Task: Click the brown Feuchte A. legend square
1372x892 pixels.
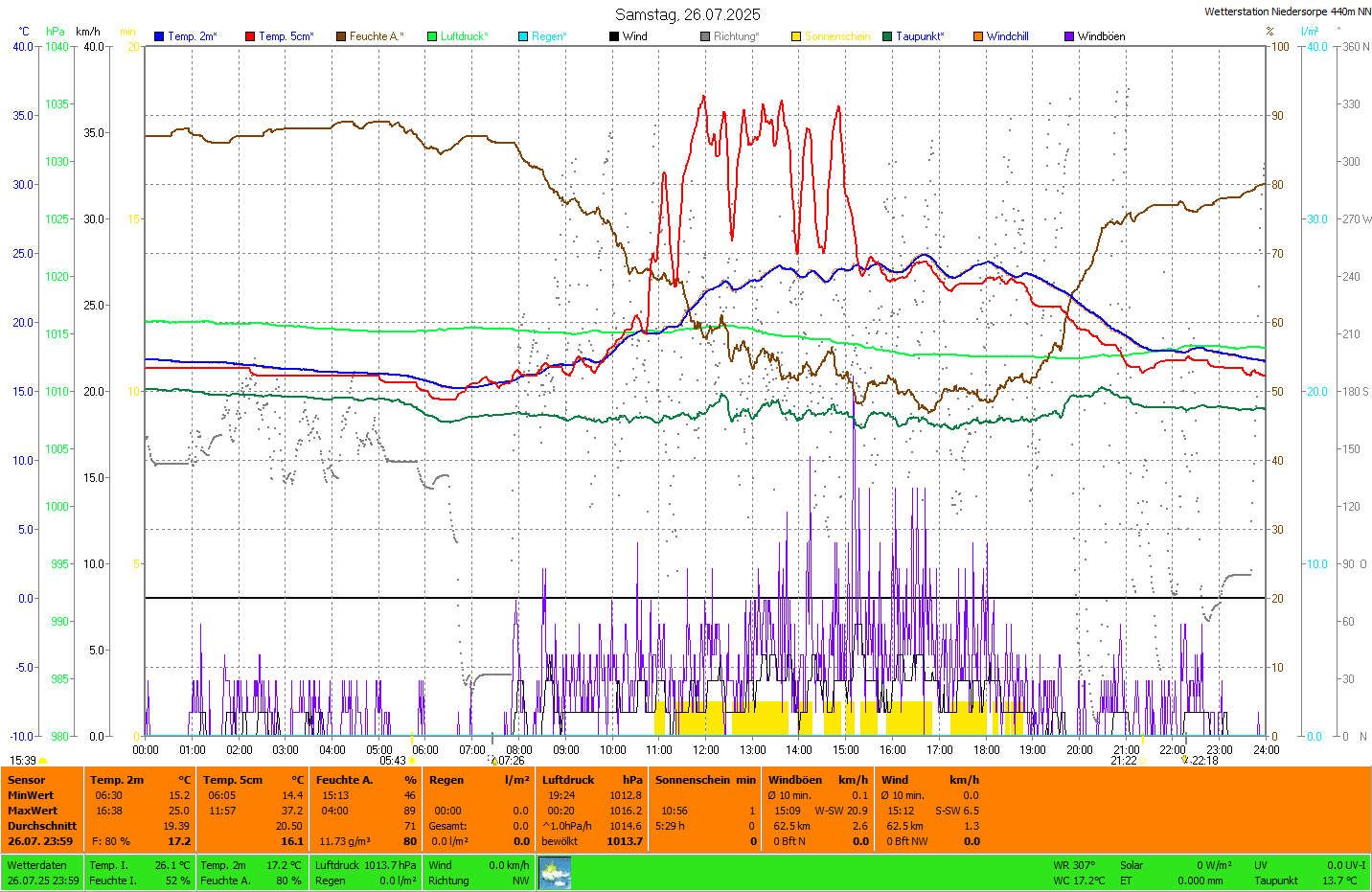Action: (x=341, y=36)
